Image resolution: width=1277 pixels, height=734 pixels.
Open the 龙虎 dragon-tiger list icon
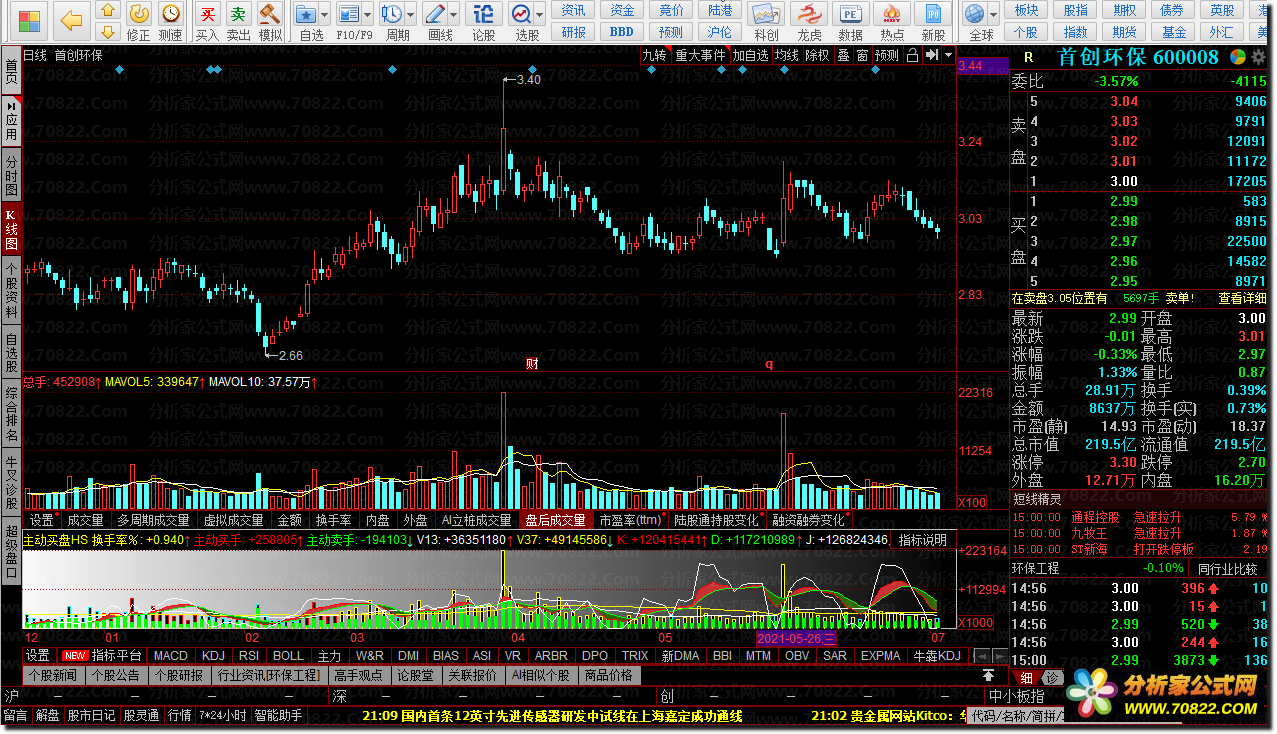point(808,14)
